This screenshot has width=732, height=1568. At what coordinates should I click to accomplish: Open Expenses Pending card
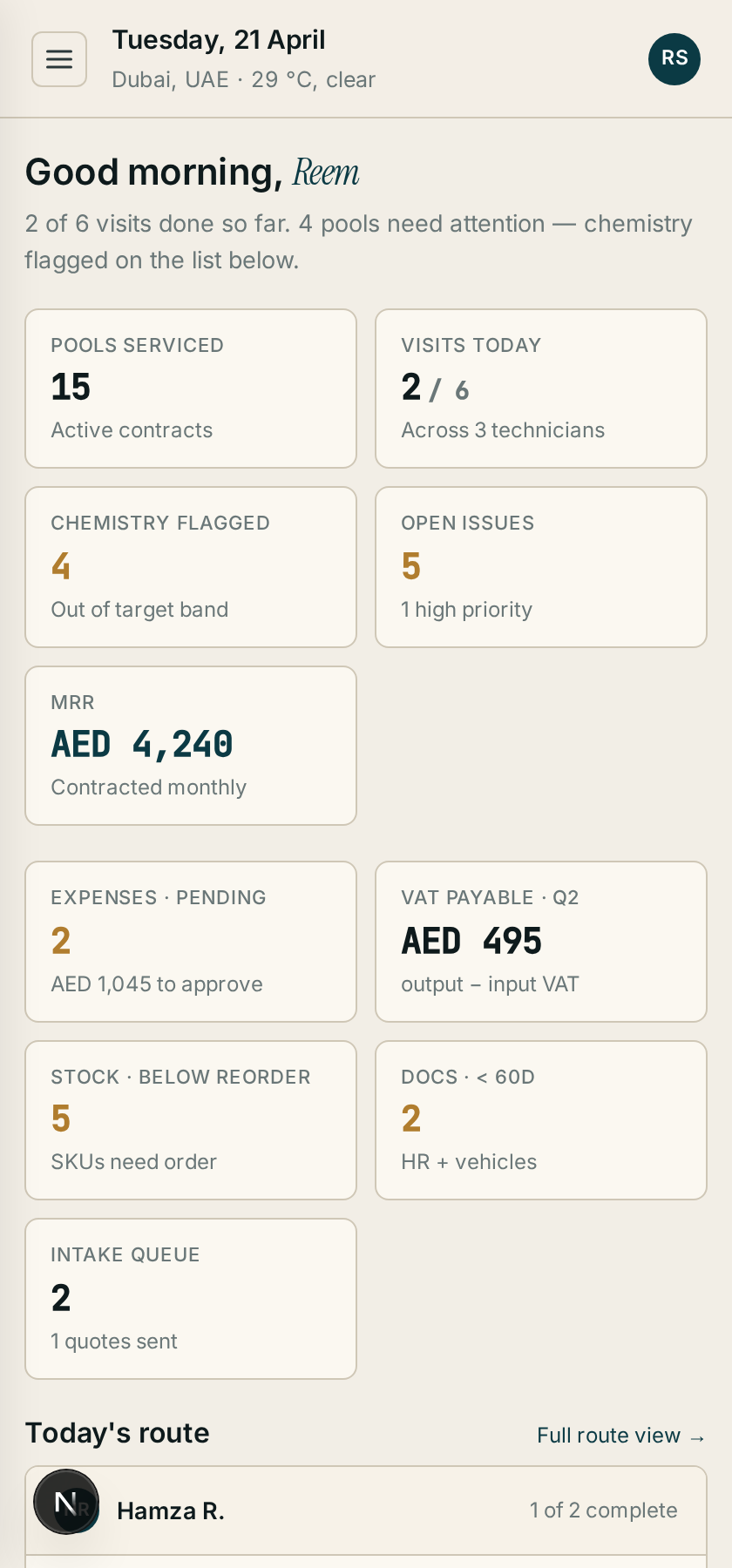pyautogui.click(x=191, y=942)
